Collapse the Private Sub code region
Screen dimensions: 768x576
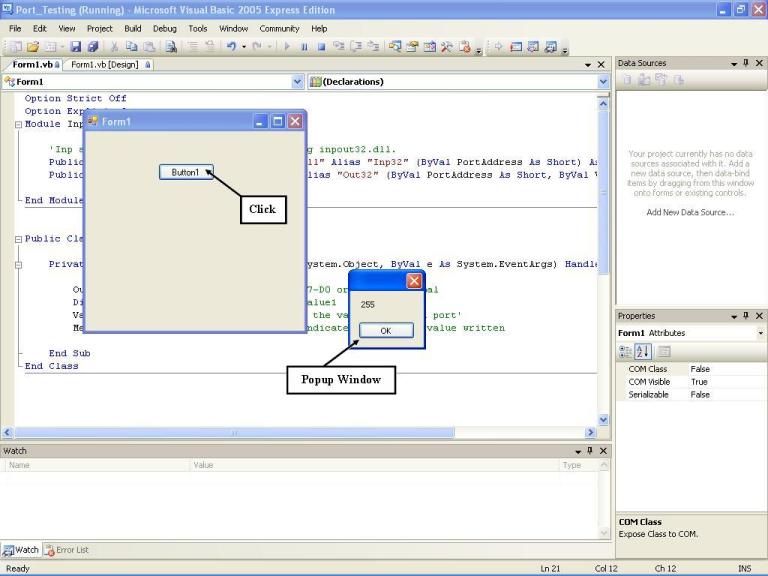pos(19,265)
